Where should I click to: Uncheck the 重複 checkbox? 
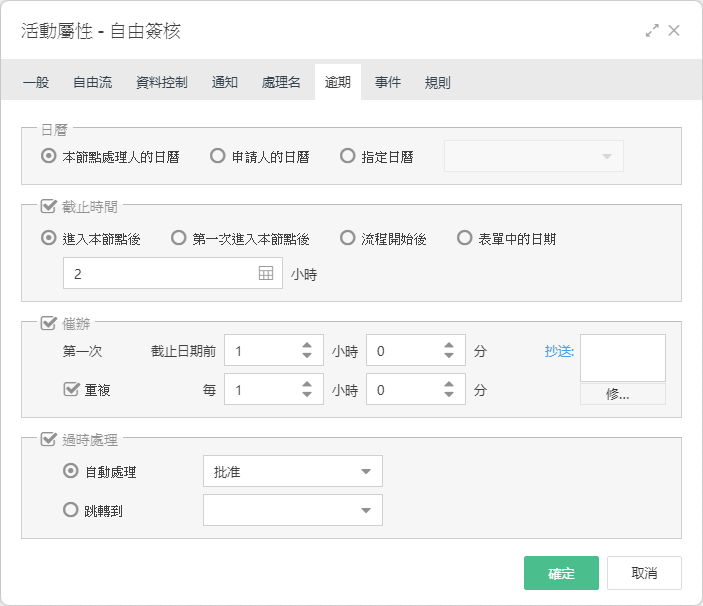click(71, 389)
